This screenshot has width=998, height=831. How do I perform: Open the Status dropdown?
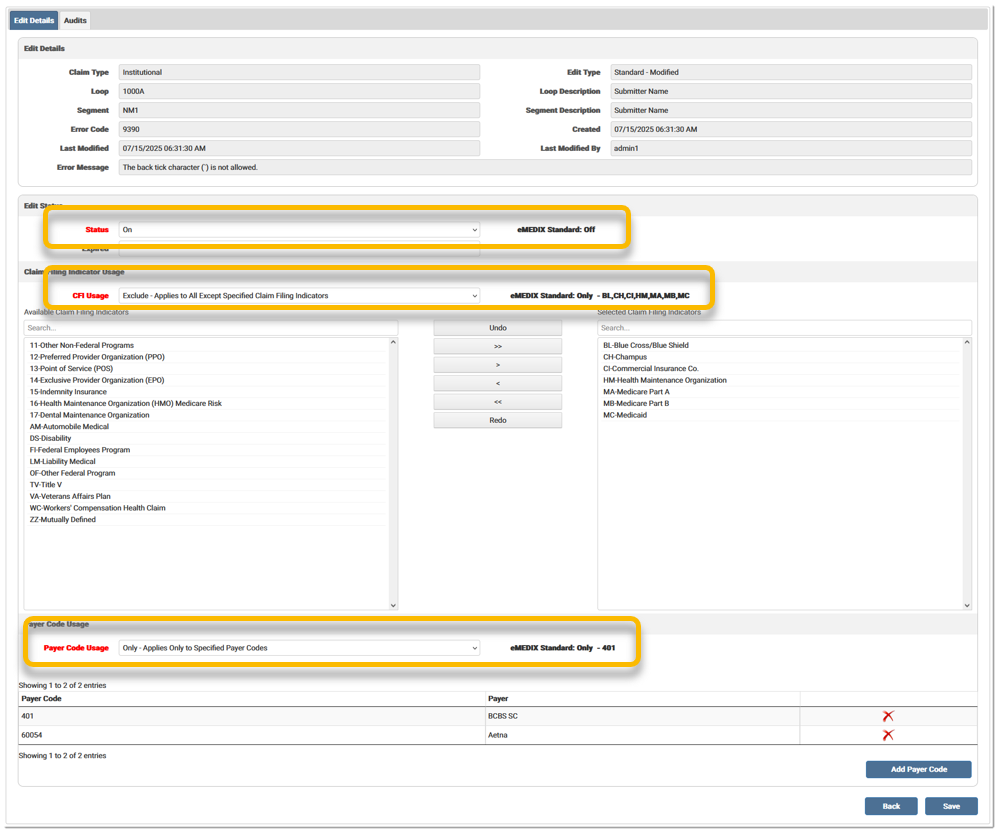(x=299, y=230)
